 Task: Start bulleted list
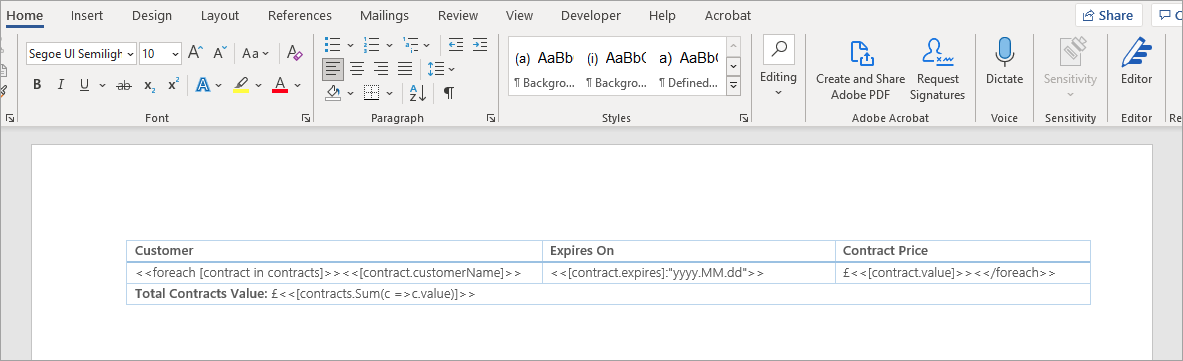pyautogui.click(x=332, y=45)
